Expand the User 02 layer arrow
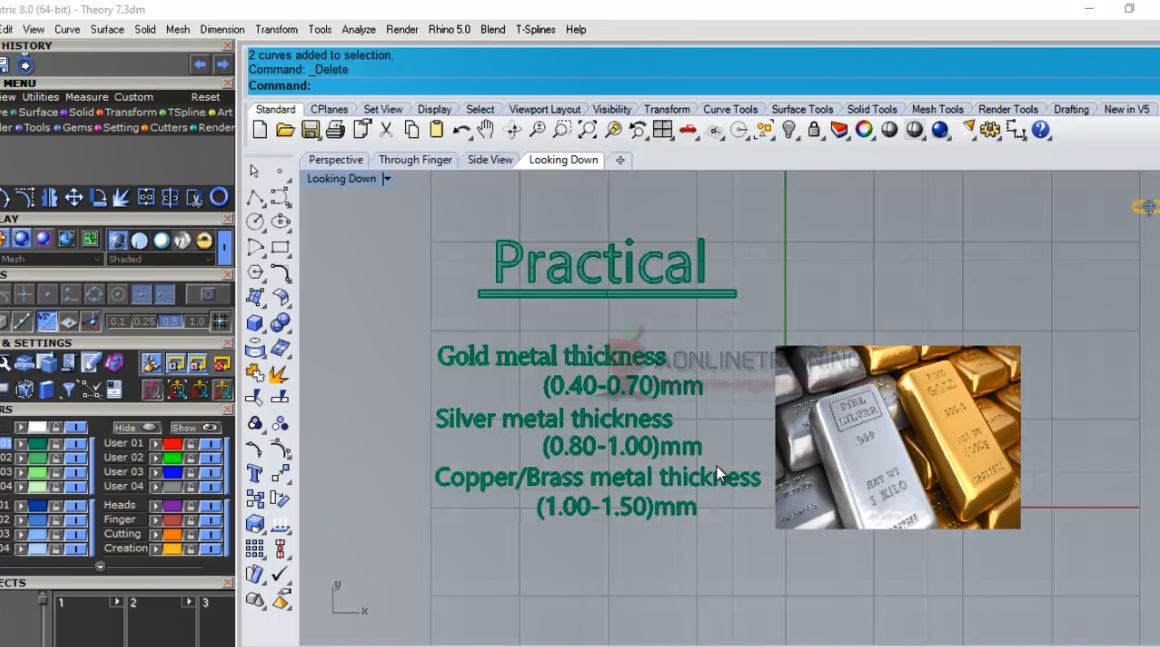The width and height of the screenshot is (1160, 647). point(155,458)
